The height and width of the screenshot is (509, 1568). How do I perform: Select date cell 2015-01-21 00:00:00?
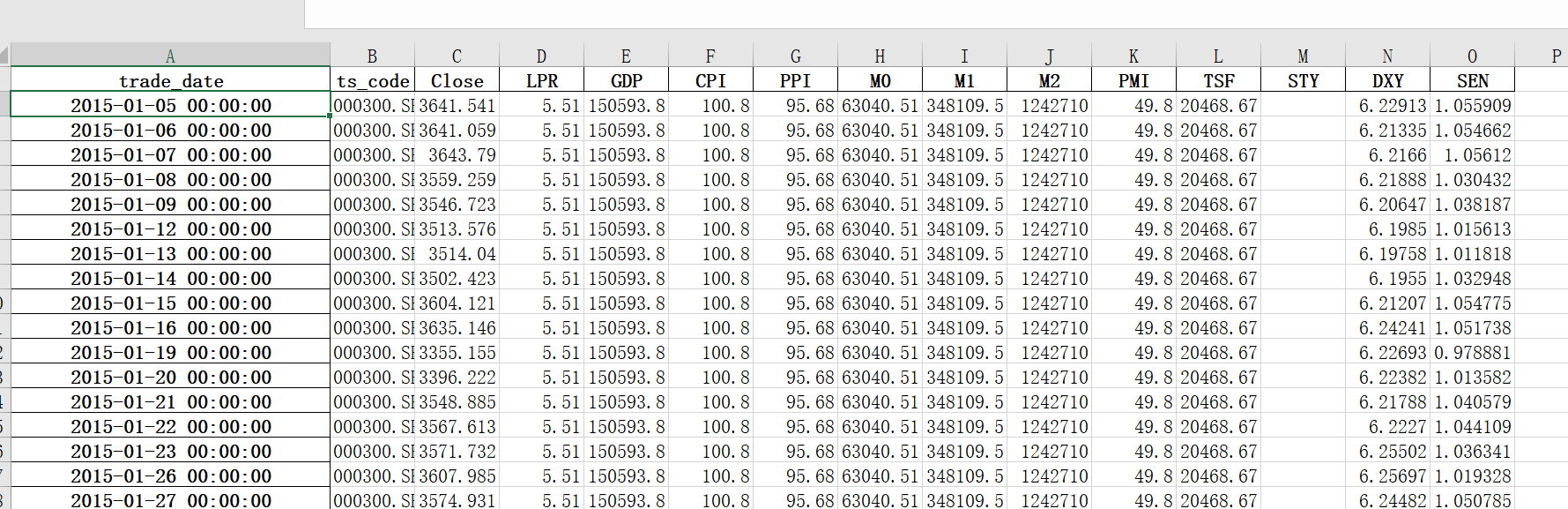tap(170, 401)
